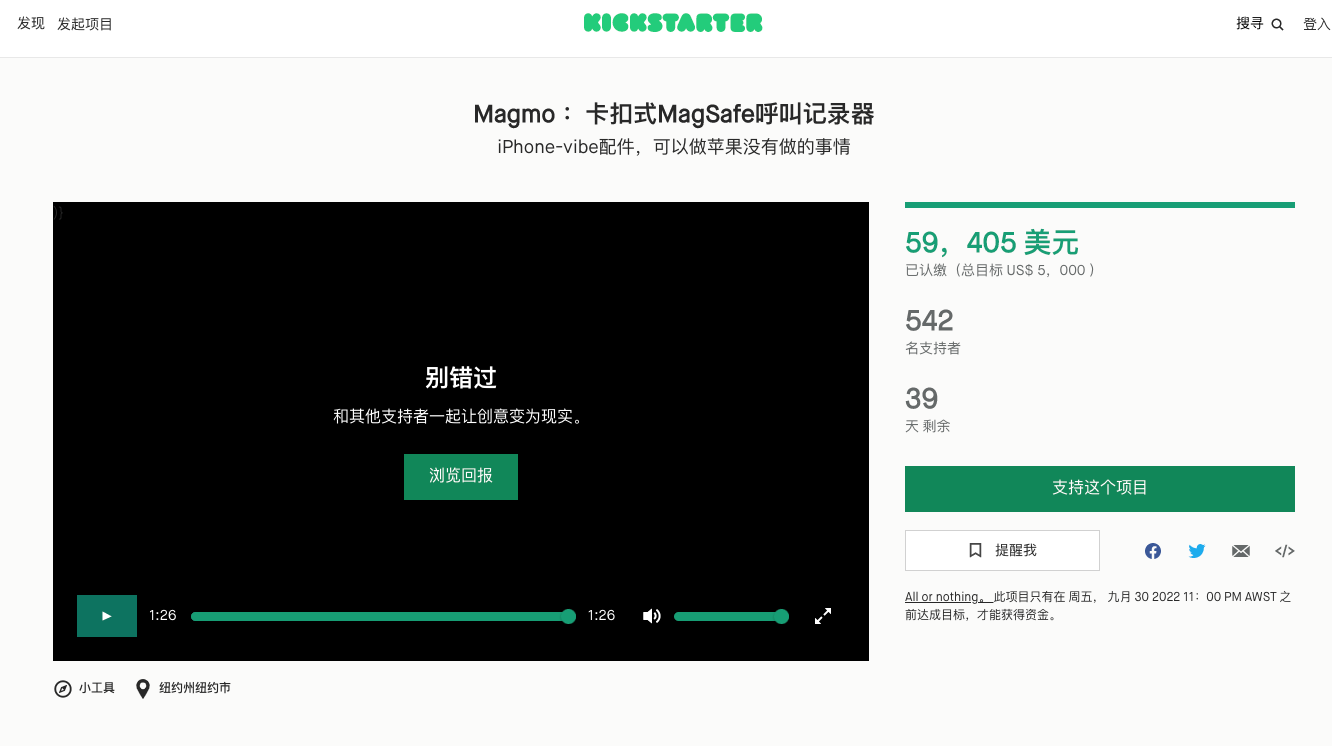The height and width of the screenshot is (746, 1332).
Task: Click the 浏览回报 button
Action: (x=460, y=477)
